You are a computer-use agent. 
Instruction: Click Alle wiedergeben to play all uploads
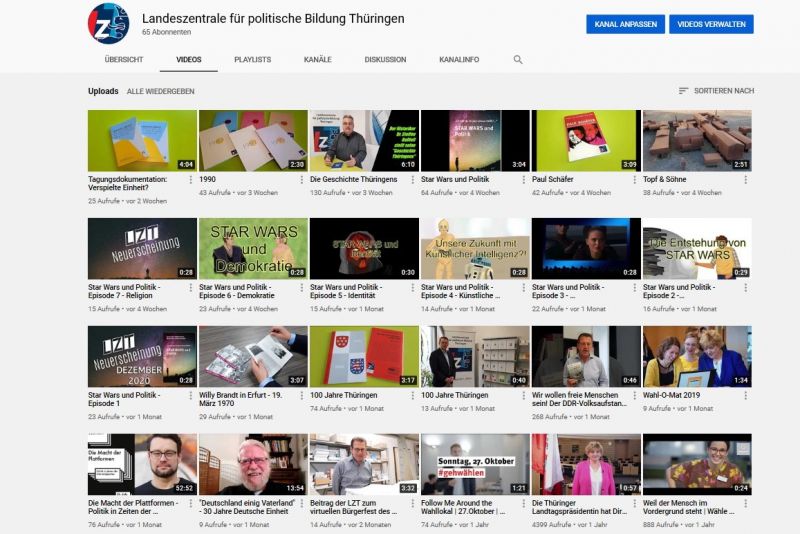click(x=161, y=91)
